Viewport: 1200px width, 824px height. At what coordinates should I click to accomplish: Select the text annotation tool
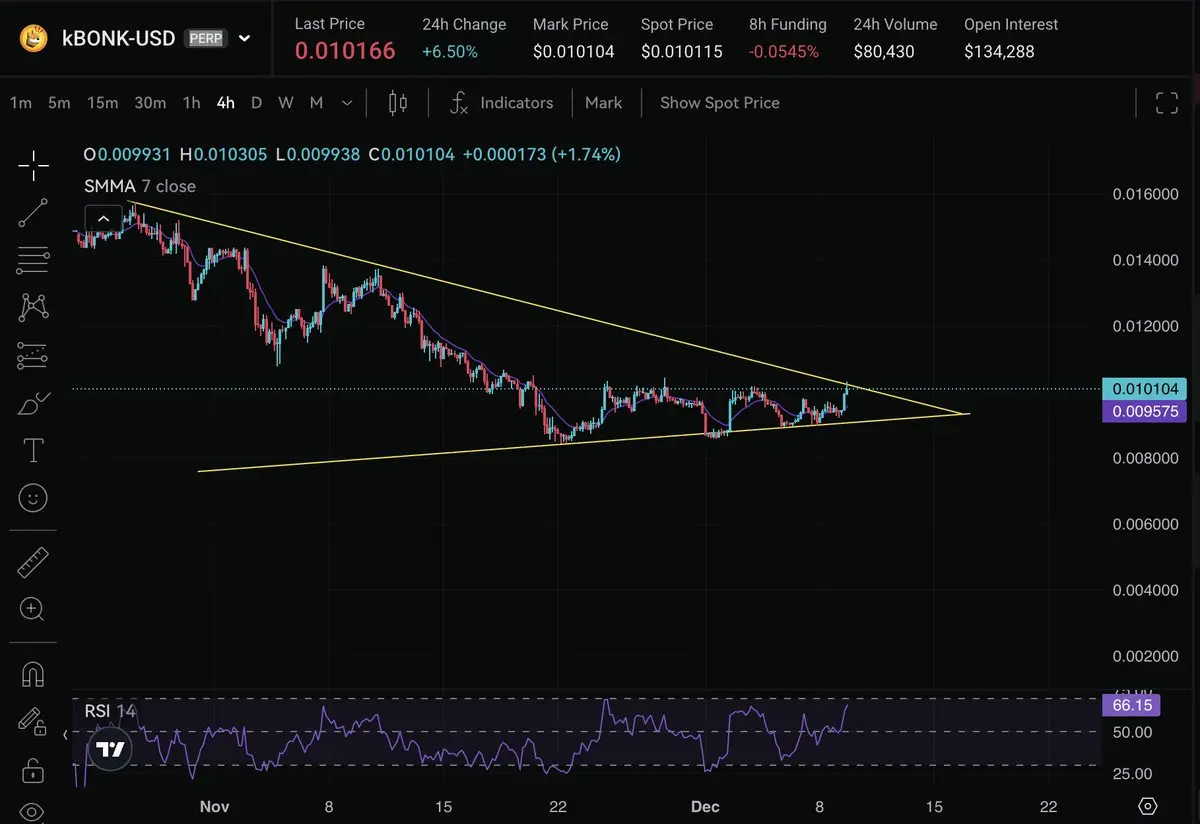pyautogui.click(x=33, y=450)
